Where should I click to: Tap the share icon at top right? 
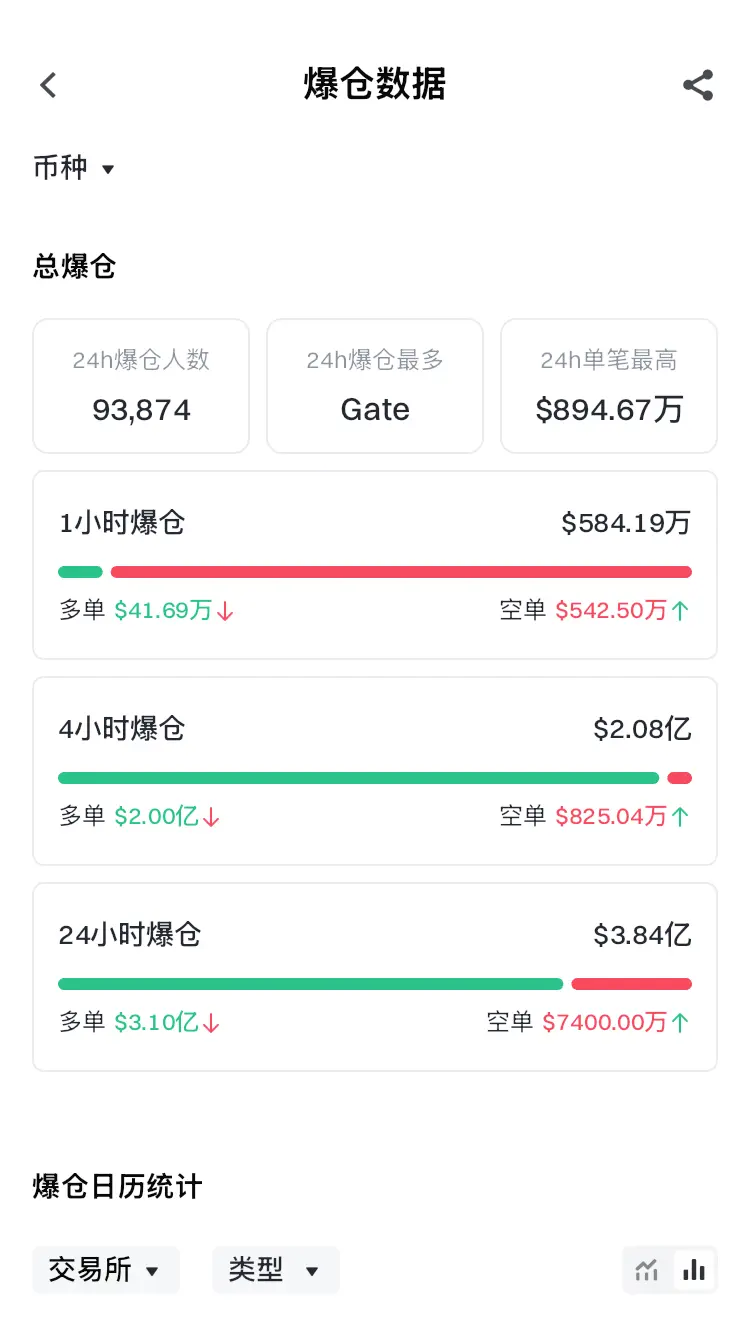698,85
